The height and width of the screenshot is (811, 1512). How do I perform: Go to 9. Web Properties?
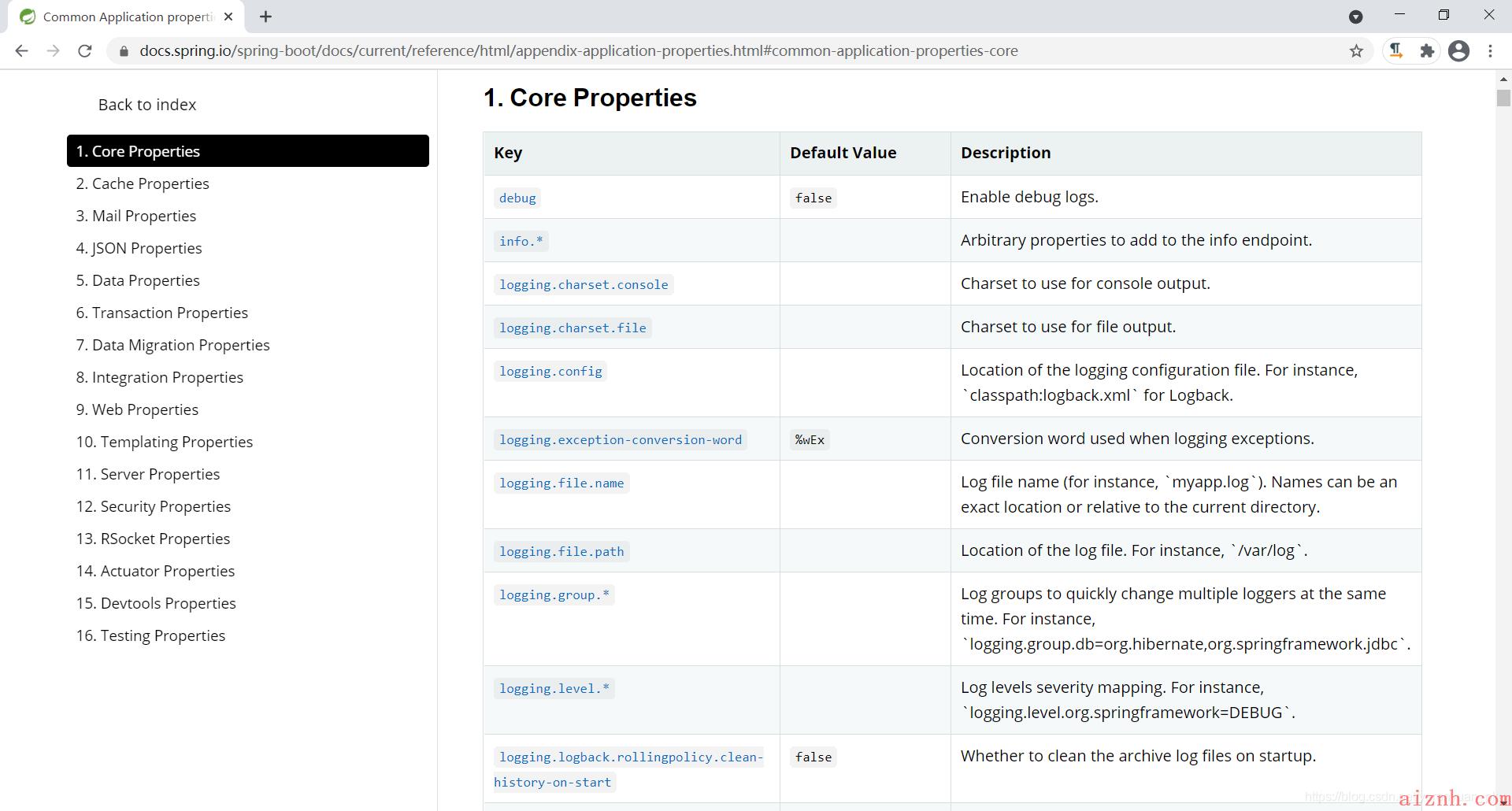[137, 409]
